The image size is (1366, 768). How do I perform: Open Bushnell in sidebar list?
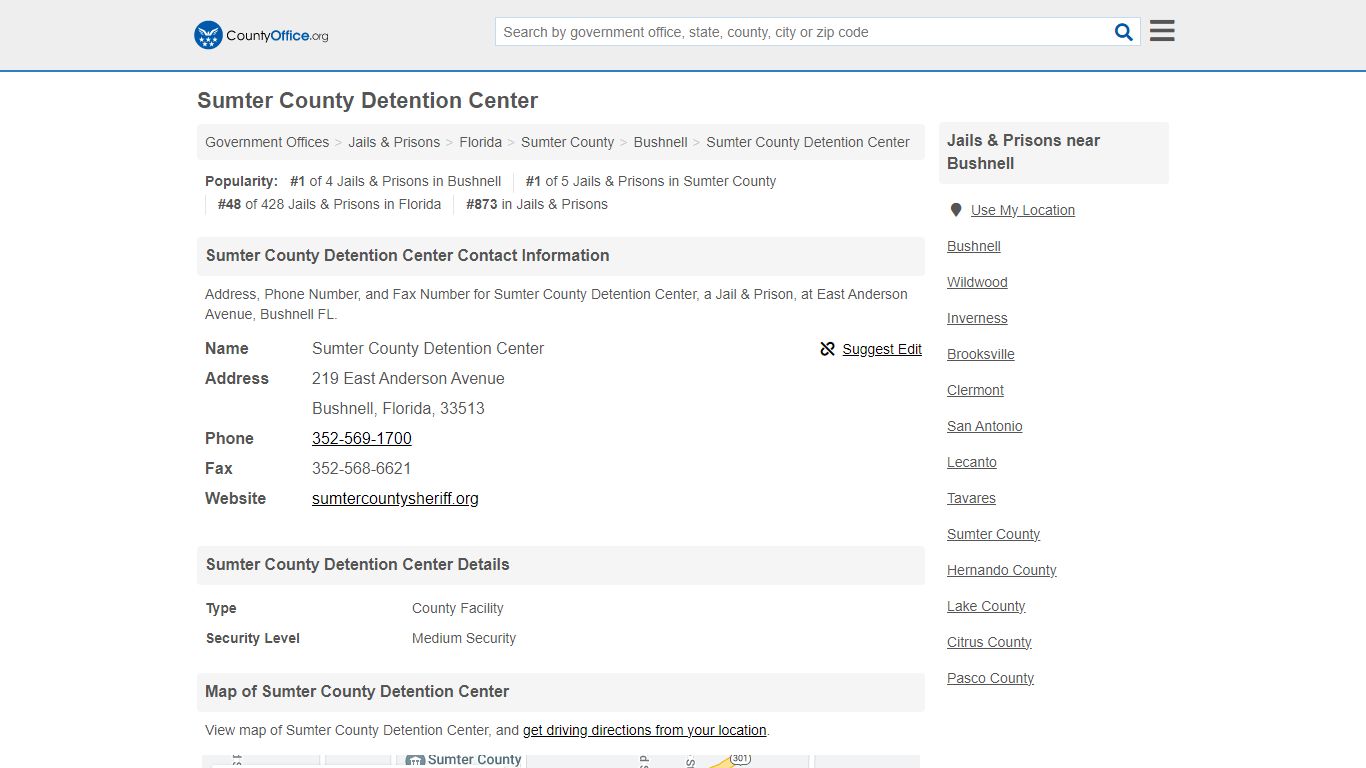tap(974, 246)
